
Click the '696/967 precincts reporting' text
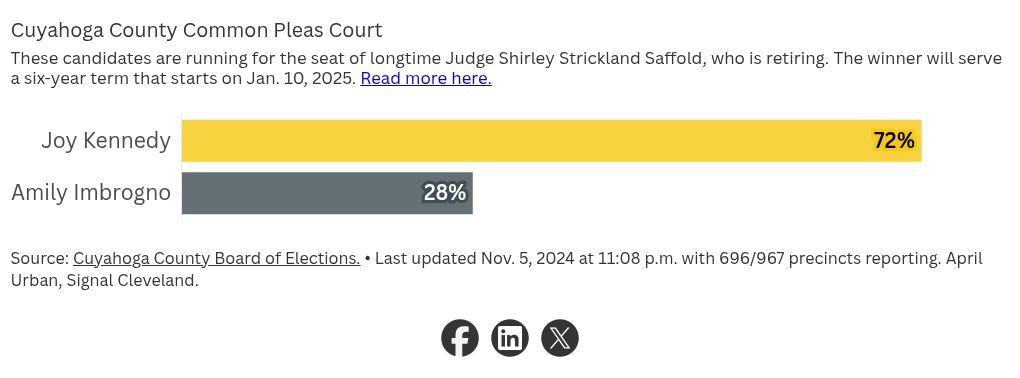pos(829,259)
